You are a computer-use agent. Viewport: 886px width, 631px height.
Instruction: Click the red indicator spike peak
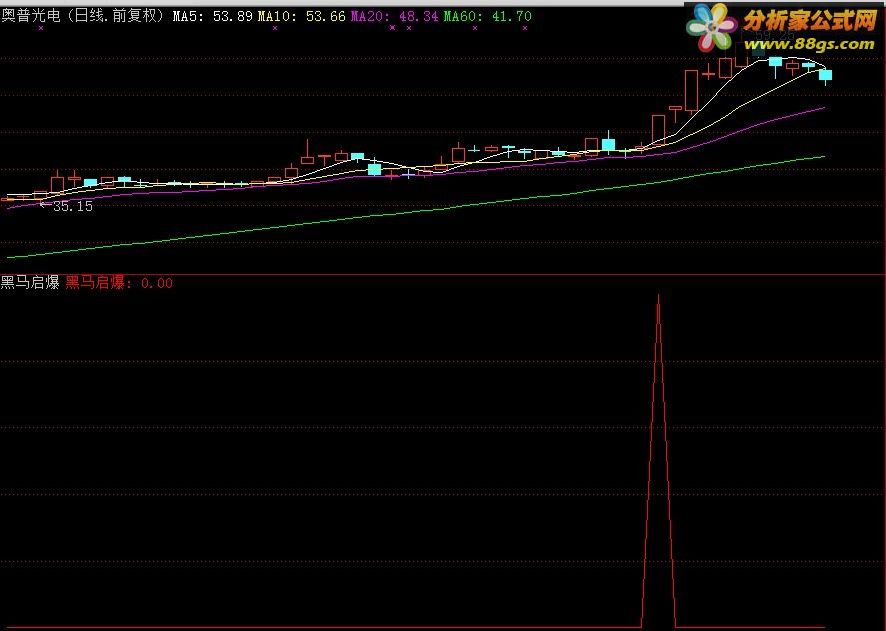pyautogui.click(x=658, y=296)
